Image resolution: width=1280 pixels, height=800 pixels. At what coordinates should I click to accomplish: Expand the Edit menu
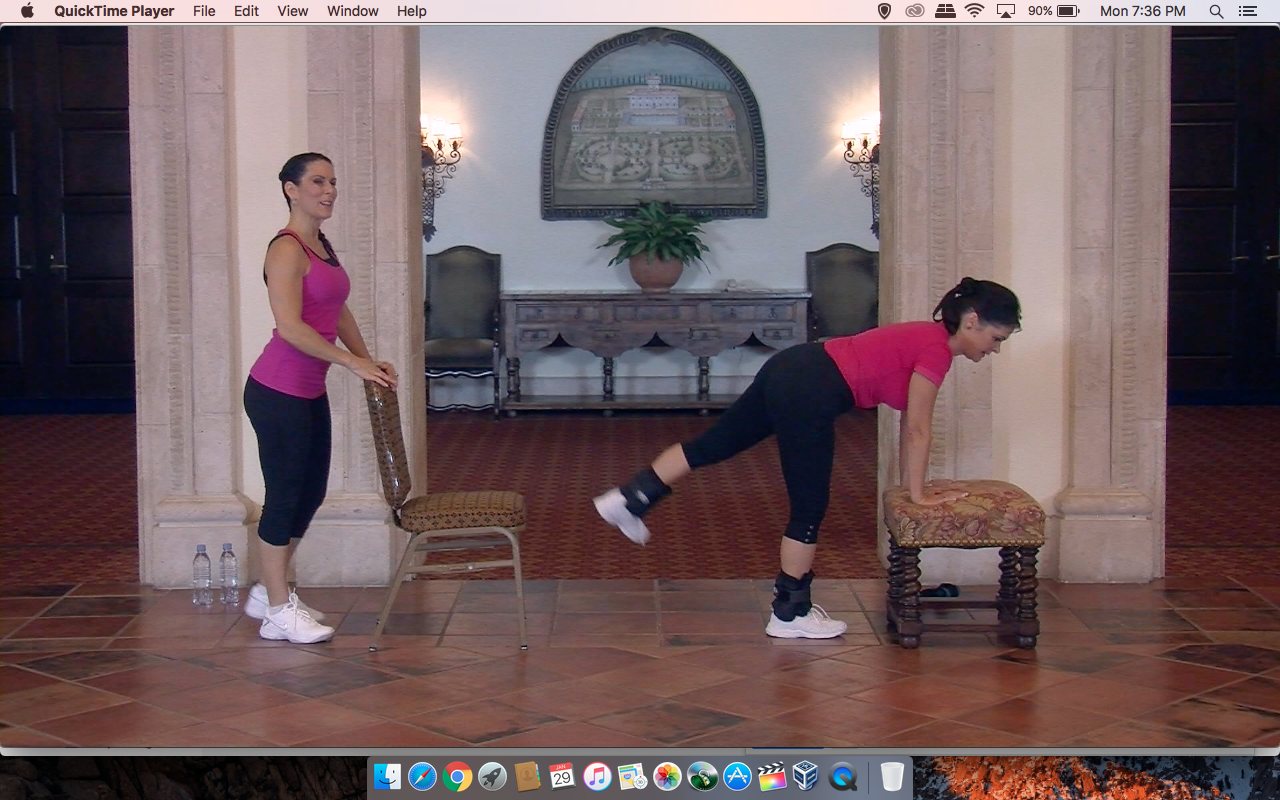(x=246, y=11)
